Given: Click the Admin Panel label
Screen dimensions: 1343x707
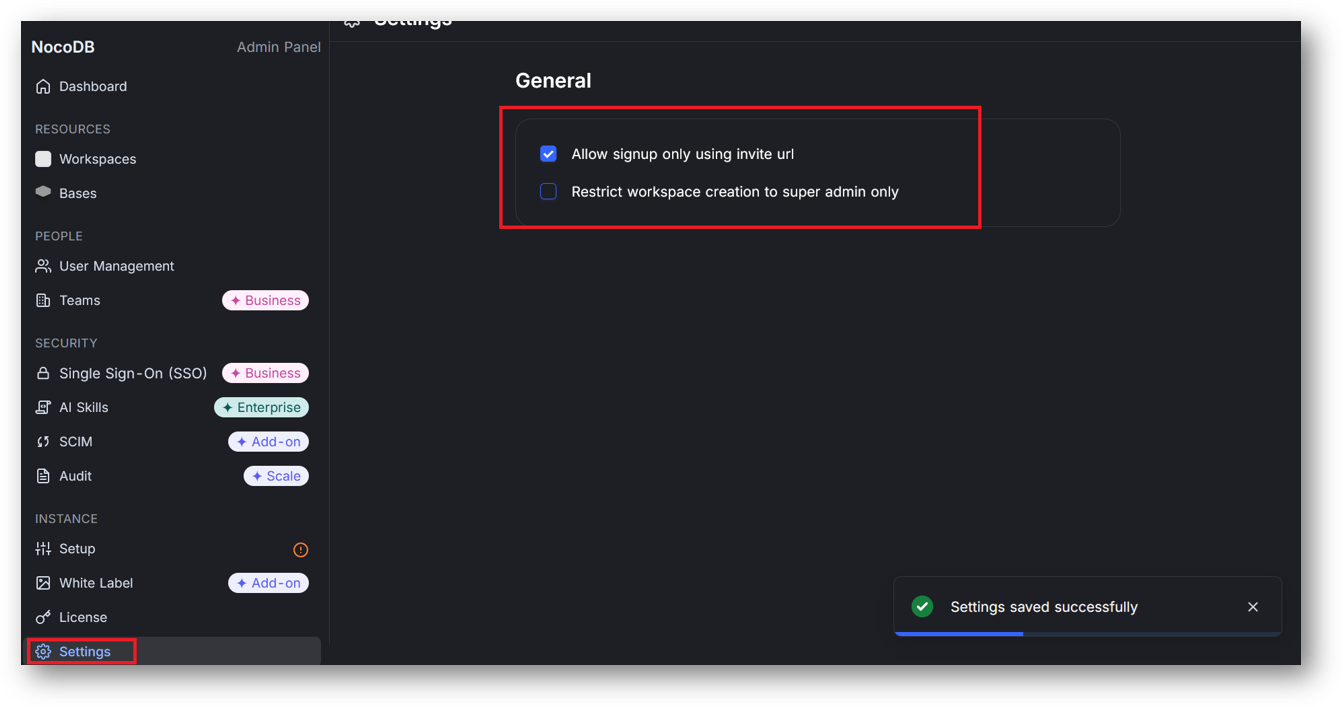Looking at the screenshot, I should pos(279,47).
